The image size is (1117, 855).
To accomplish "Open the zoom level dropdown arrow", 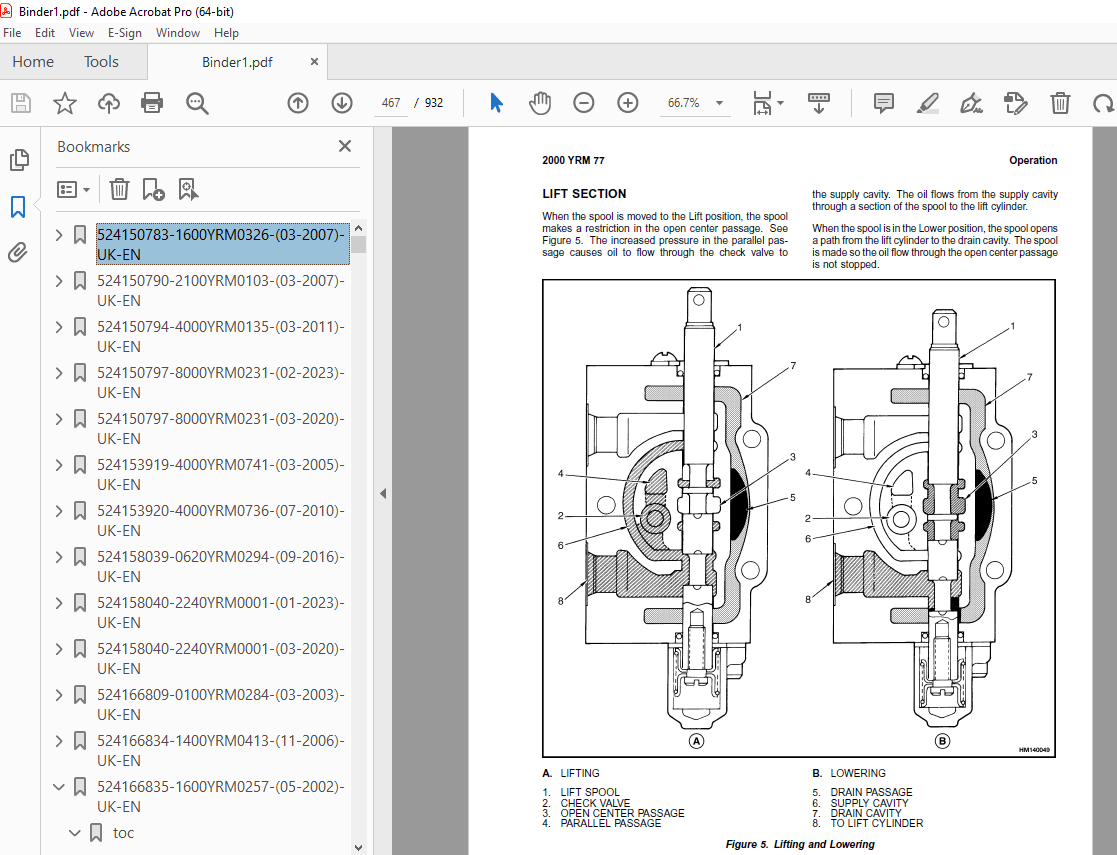I will click(x=719, y=103).
